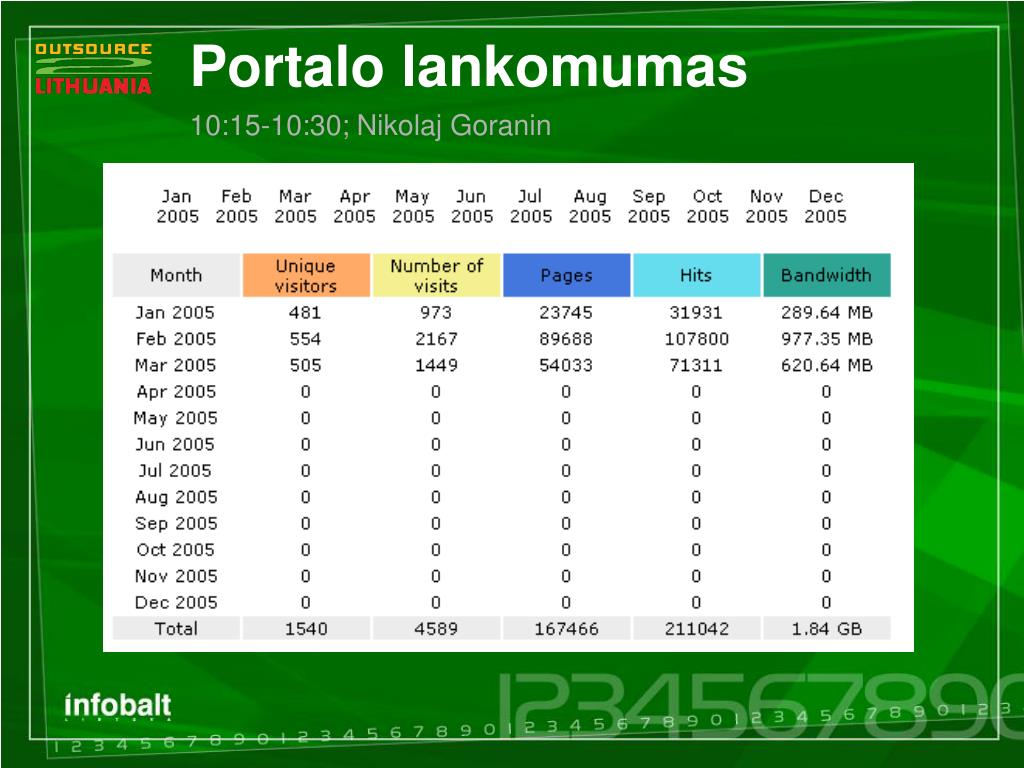The image size is (1024, 768).
Task: Click the 'Jul 2005' label in the months strip
Action: [530, 206]
